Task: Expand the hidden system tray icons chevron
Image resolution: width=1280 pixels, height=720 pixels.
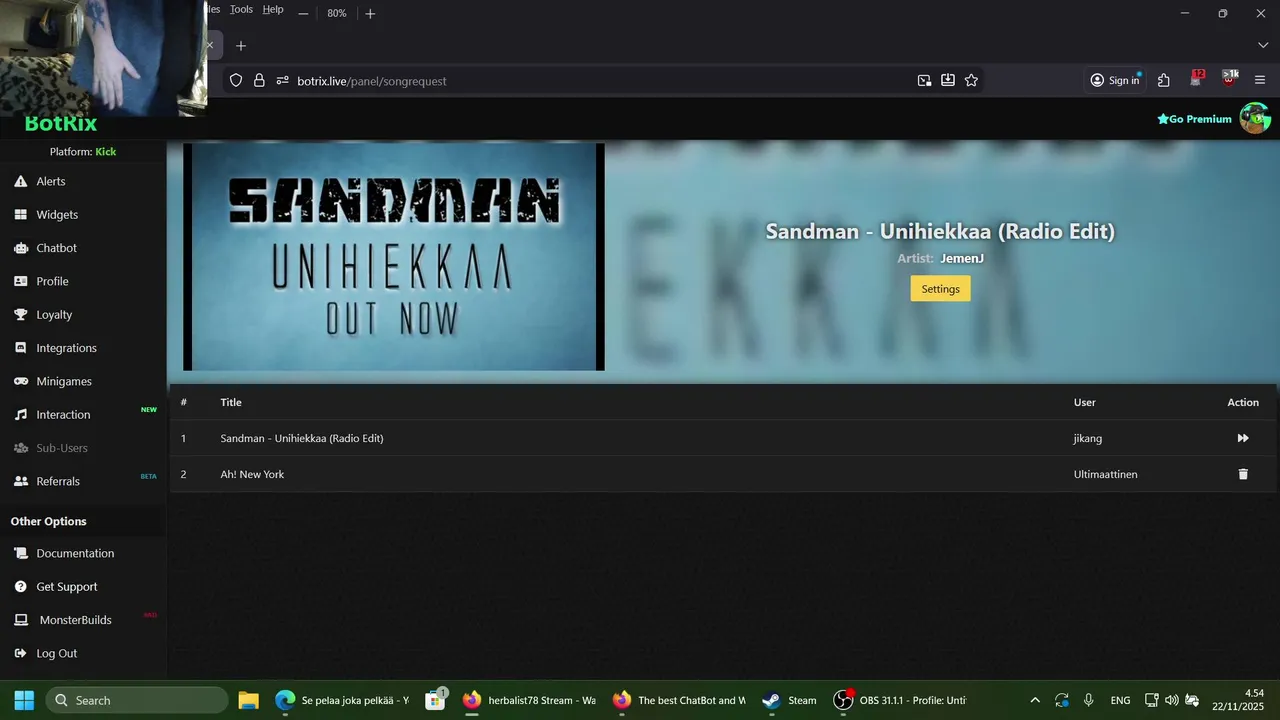Action: (1035, 700)
